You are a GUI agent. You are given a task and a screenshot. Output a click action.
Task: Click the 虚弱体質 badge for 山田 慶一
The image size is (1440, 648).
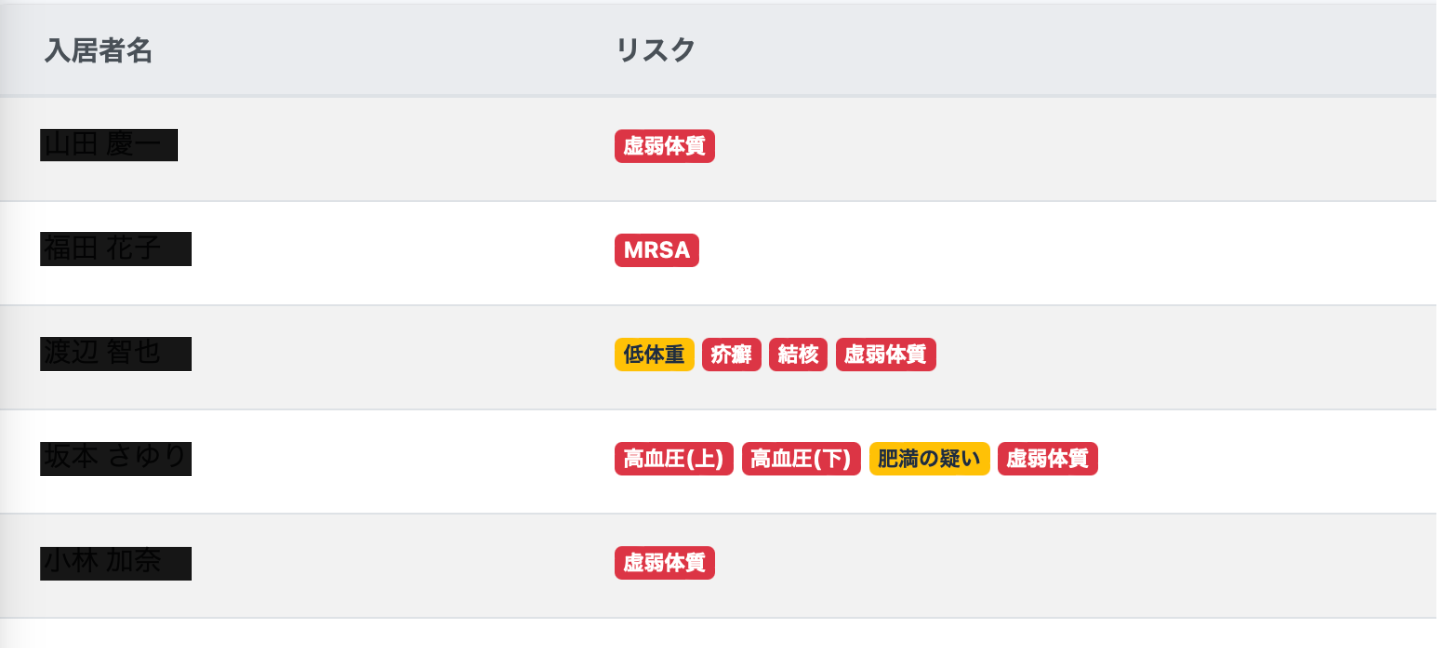664,146
